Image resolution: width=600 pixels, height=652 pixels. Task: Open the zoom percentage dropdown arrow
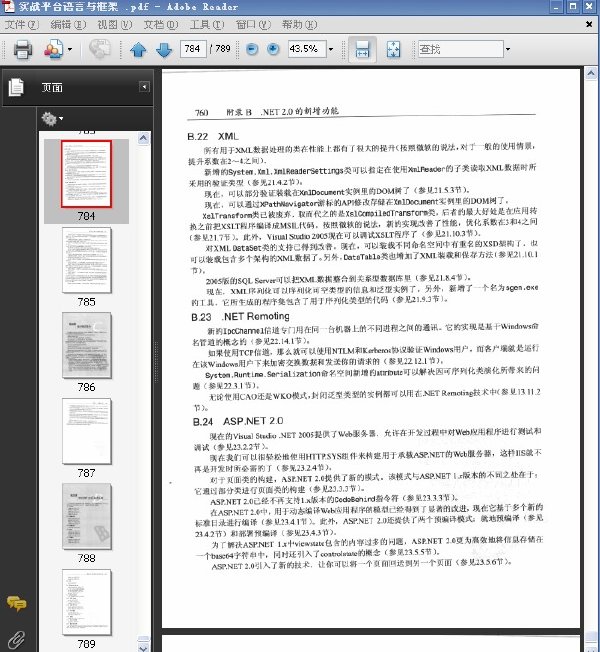click(331, 49)
